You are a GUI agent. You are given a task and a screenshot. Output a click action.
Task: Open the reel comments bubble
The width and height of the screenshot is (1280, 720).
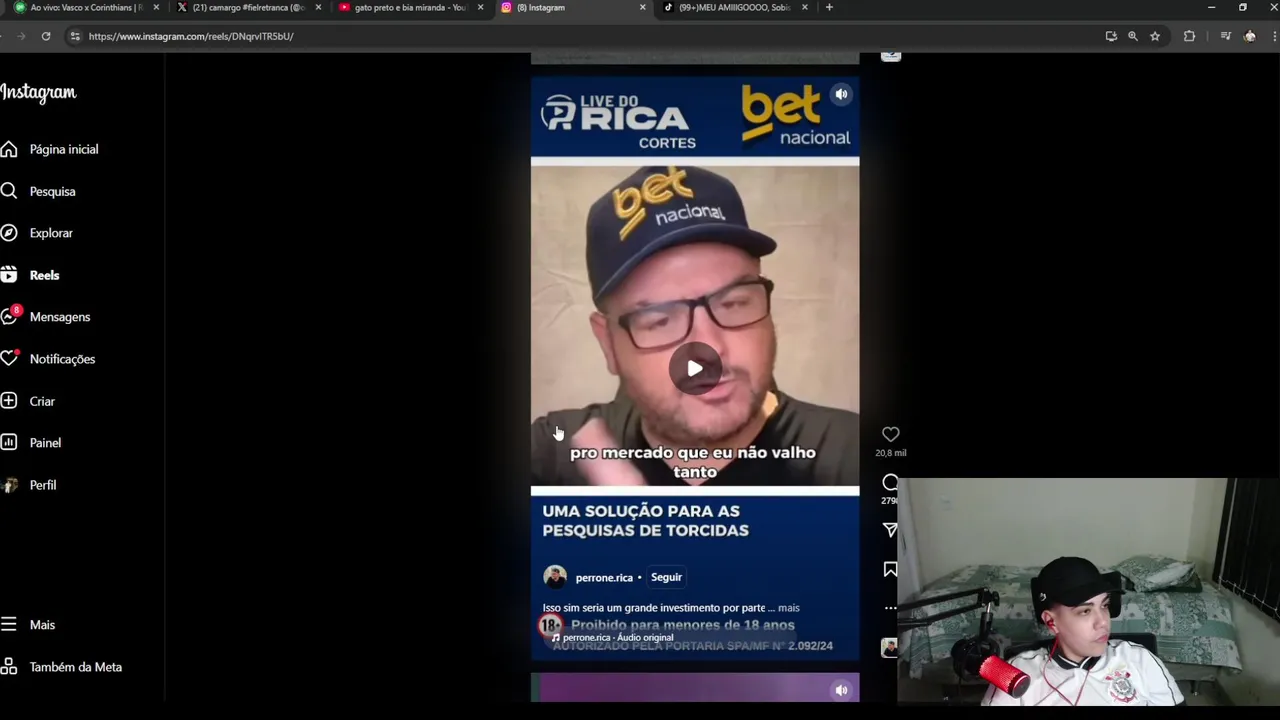(x=890, y=482)
